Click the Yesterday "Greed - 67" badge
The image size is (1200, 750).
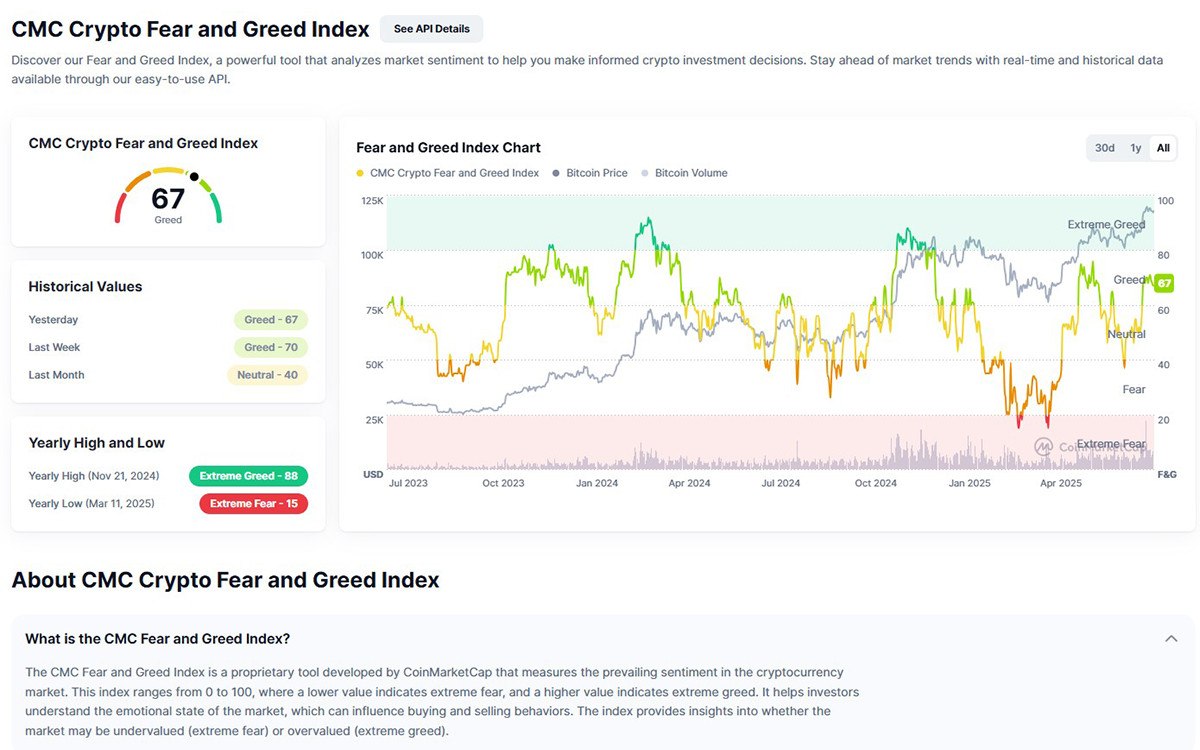point(271,320)
